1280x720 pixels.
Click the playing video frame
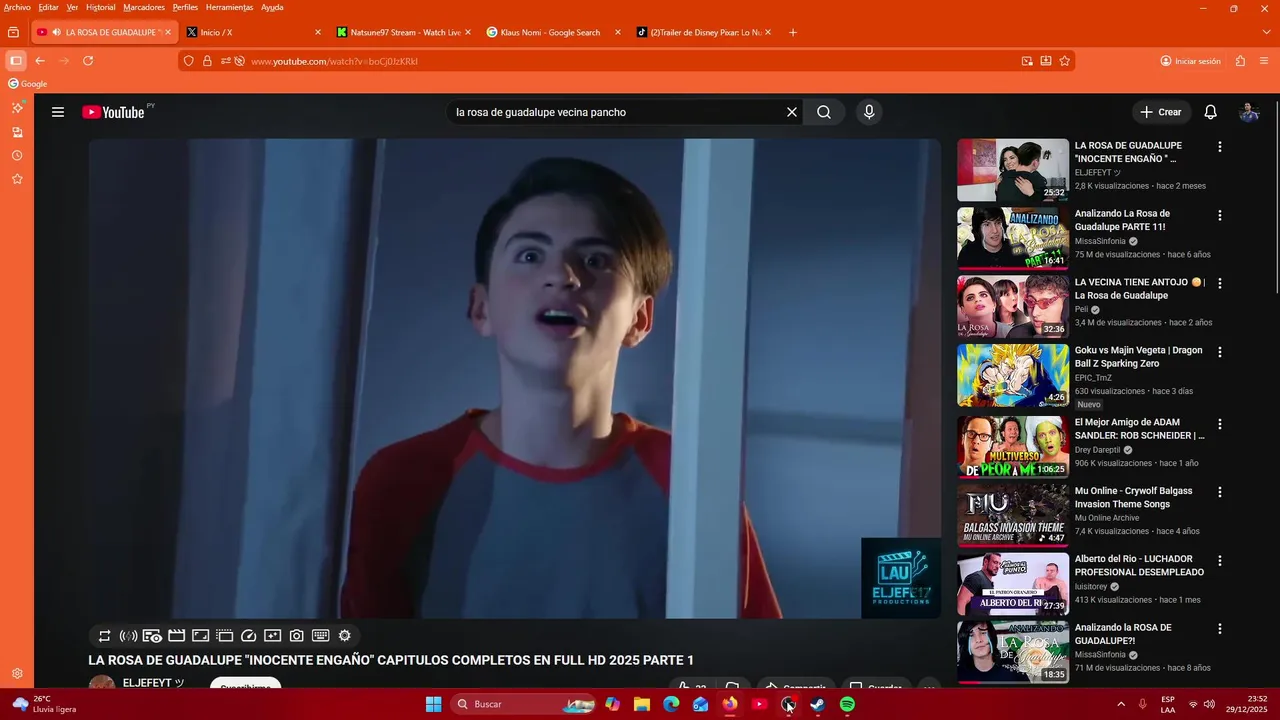pyautogui.click(x=514, y=378)
